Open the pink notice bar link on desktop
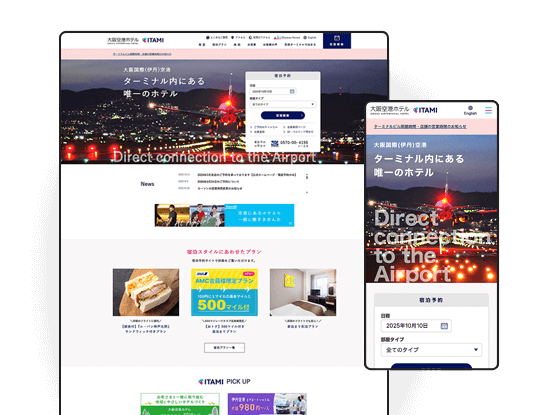Screen dimensions: 560x415 coord(142,54)
